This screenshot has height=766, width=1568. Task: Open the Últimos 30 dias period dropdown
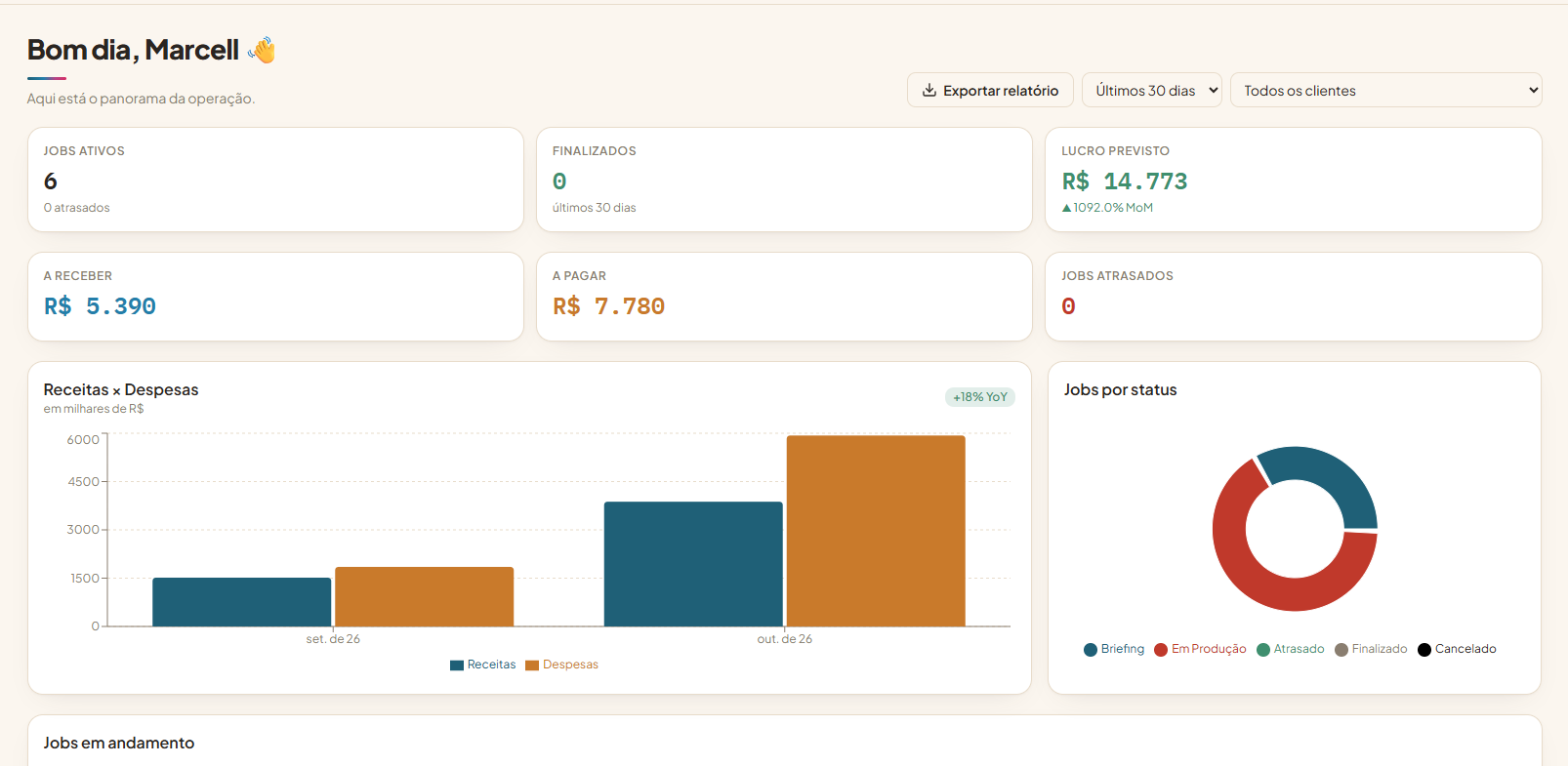pyautogui.click(x=1152, y=90)
